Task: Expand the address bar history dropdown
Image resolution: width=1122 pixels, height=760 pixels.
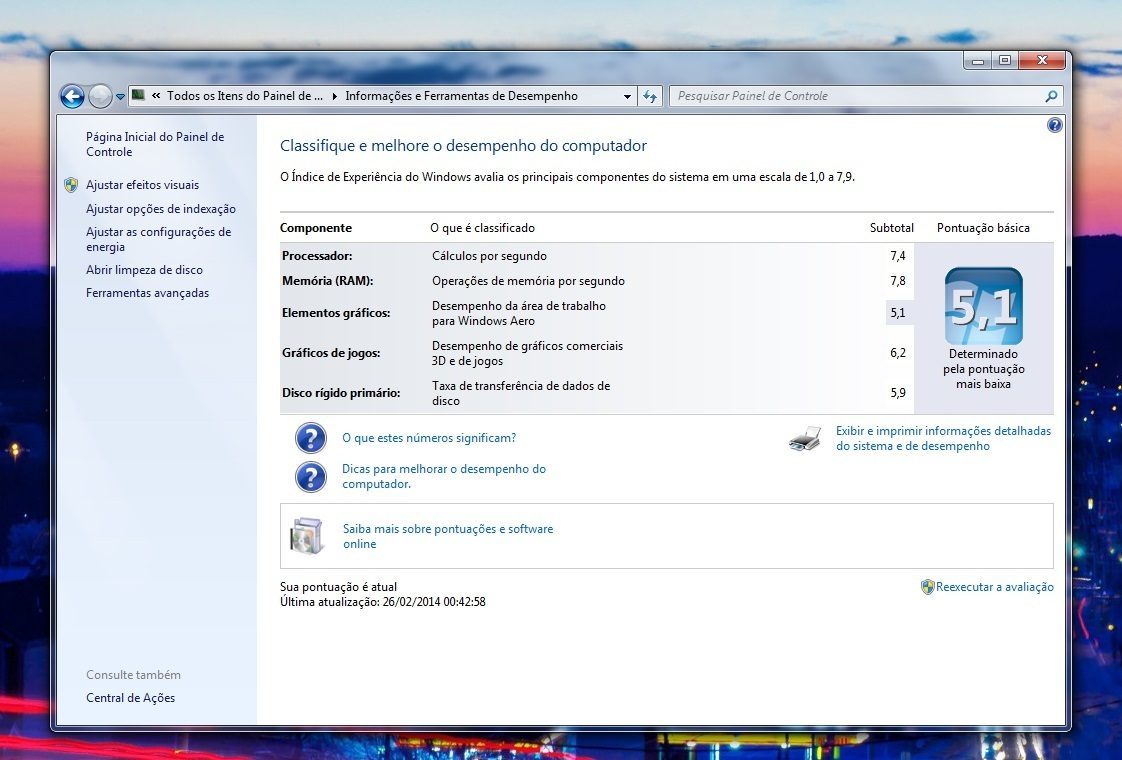Action: [x=627, y=96]
